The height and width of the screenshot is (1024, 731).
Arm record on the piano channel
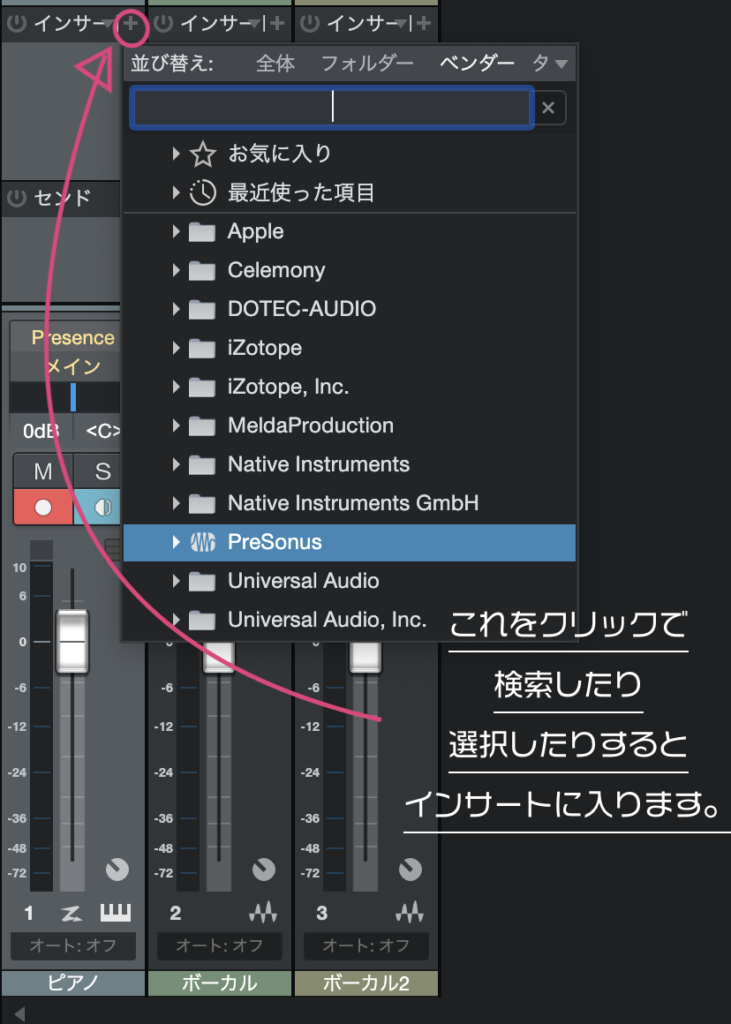point(42,507)
